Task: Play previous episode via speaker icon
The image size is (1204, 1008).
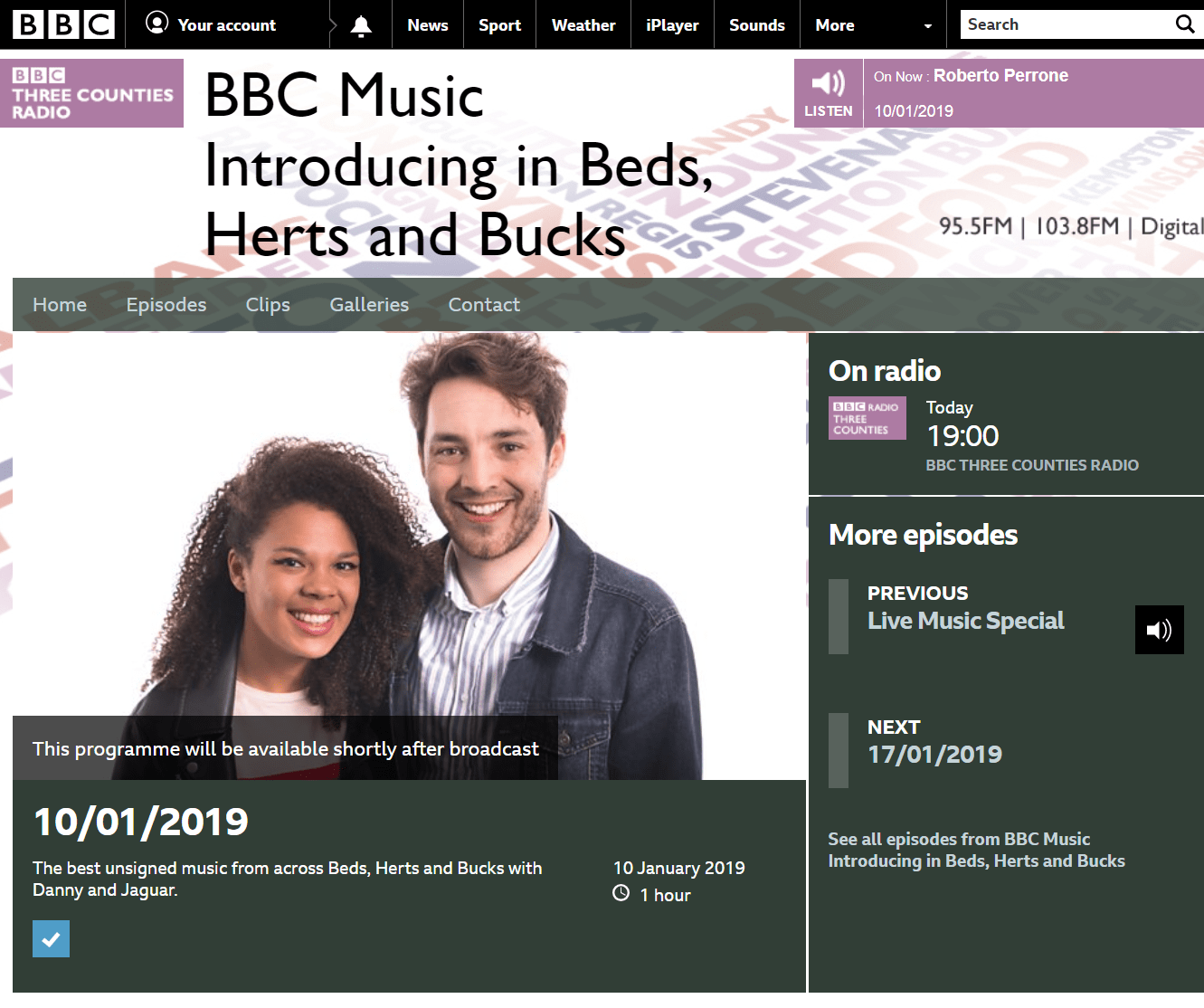Action: pyautogui.click(x=1159, y=630)
